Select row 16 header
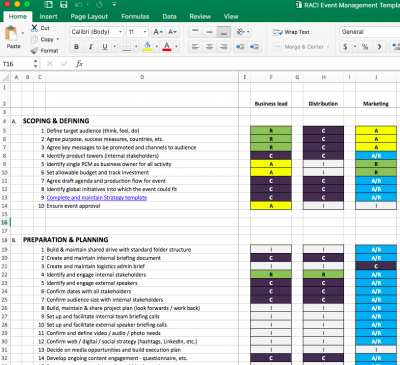Viewport: 400px width, 365px height. (5, 222)
